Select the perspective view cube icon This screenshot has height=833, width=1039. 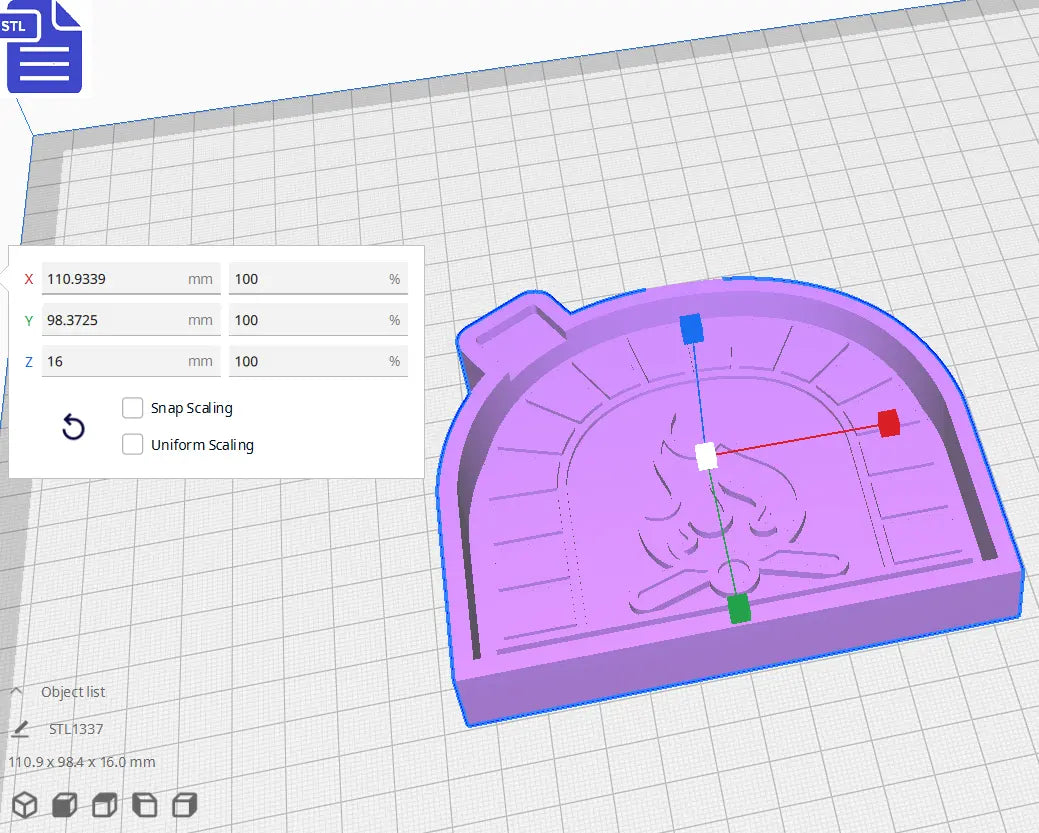pos(25,804)
